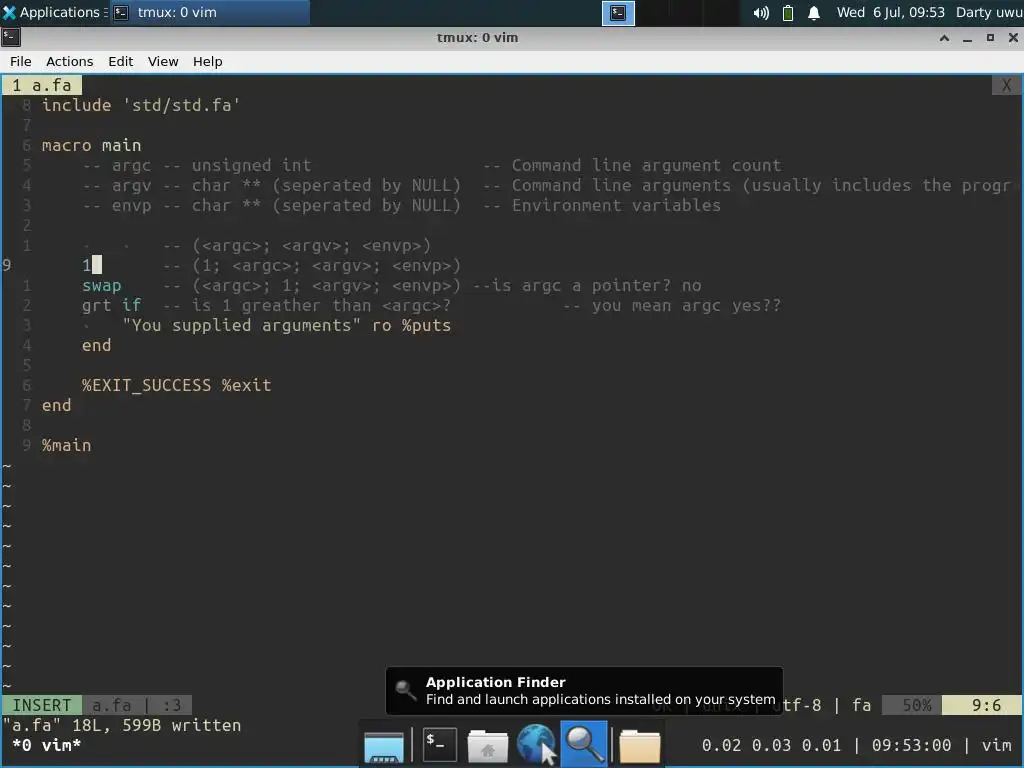Click the clock showing Wed 6 Jul, 09:53

pyautogui.click(x=891, y=12)
